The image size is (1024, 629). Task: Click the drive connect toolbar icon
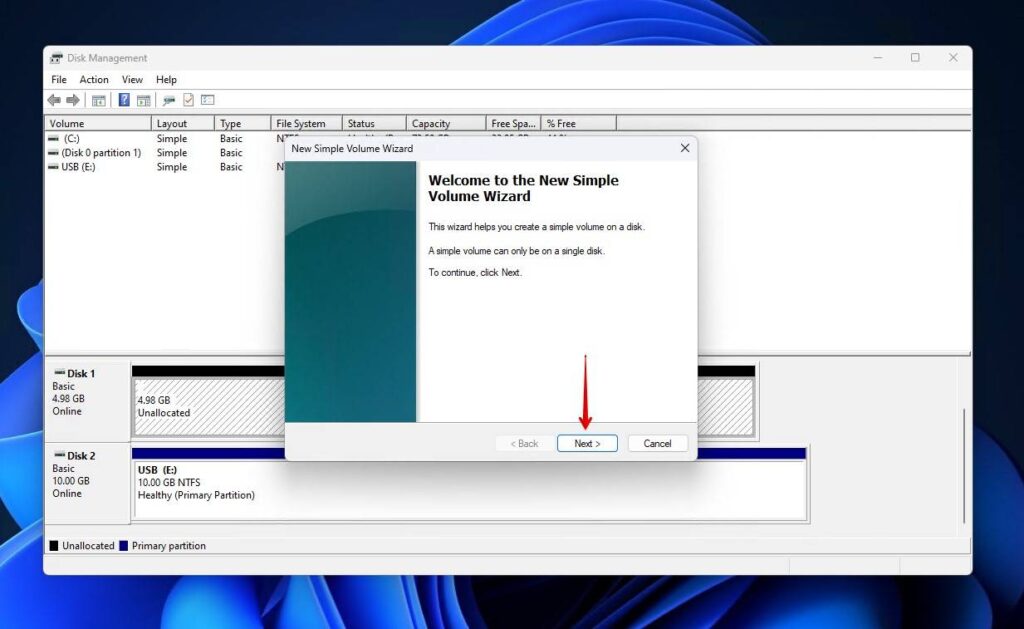pos(169,100)
